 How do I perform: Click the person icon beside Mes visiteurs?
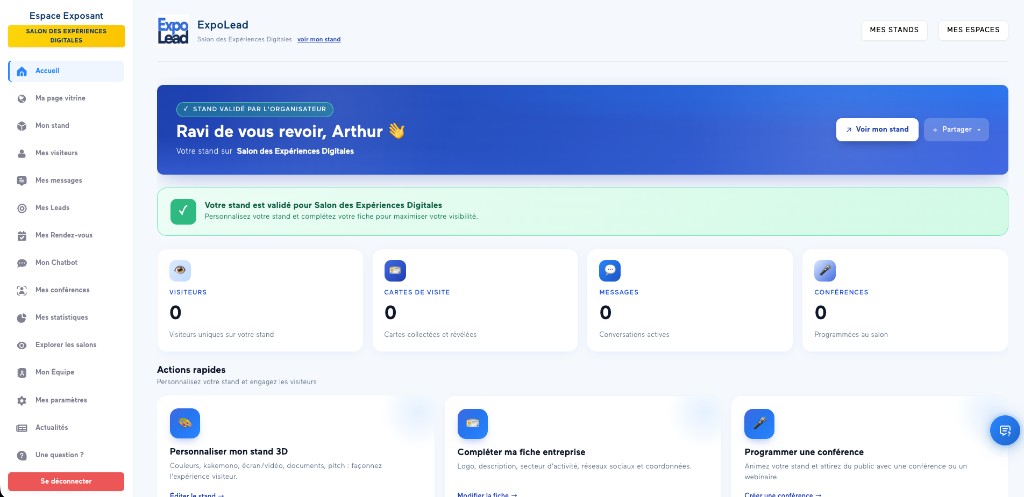[x=22, y=153]
